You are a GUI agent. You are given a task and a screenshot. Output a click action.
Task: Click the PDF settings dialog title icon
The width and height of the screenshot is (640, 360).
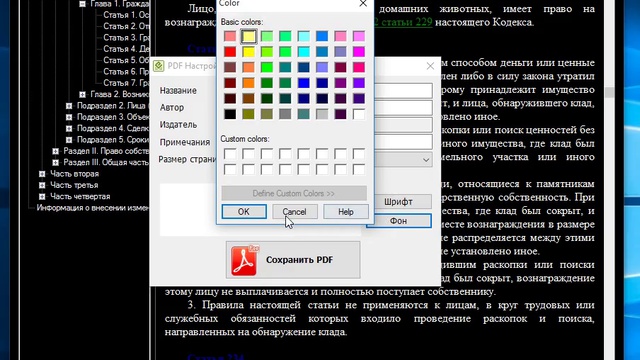pos(159,66)
